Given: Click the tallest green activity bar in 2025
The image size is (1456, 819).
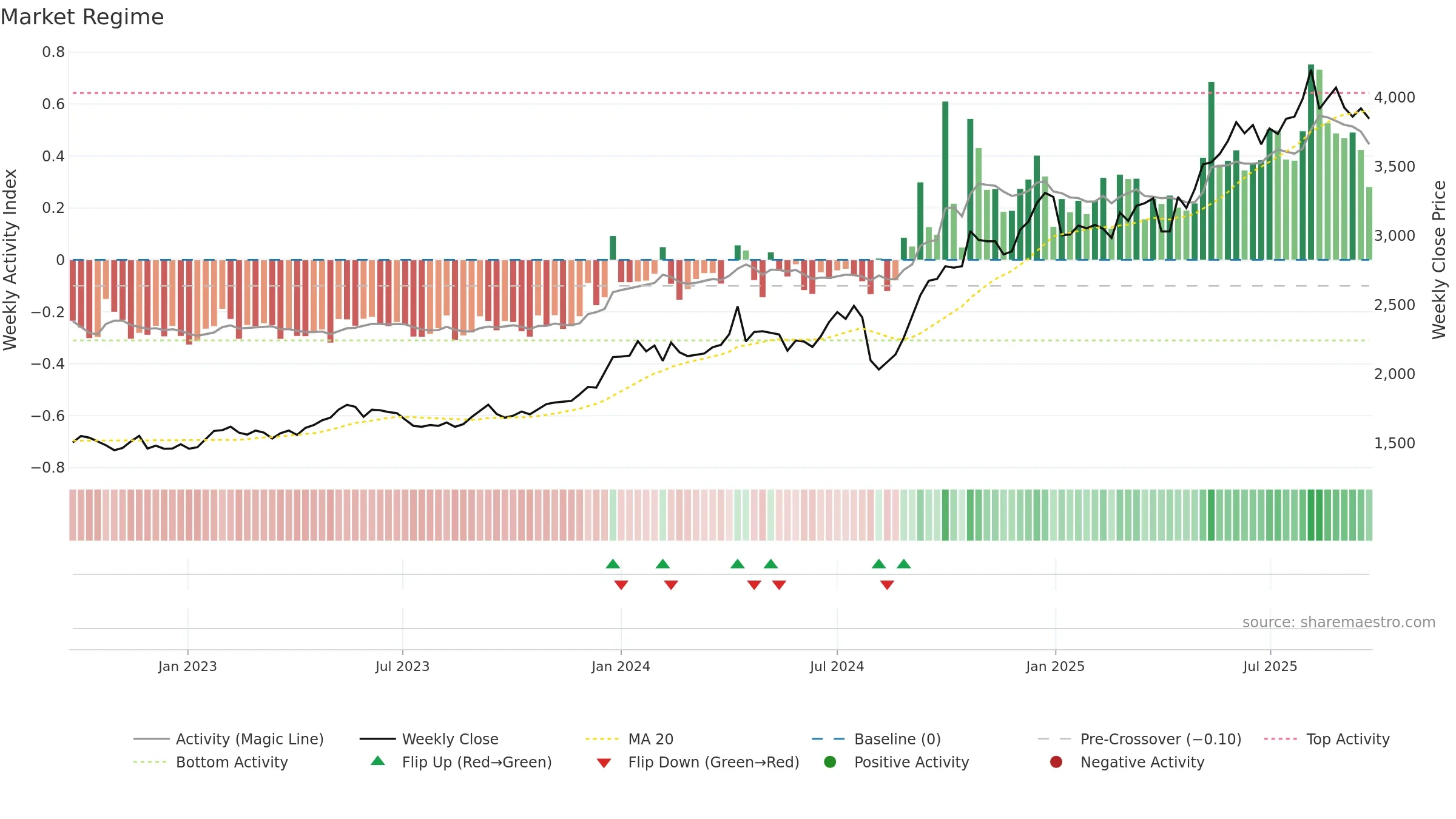Looking at the screenshot, I should (x=1311, y=162).
